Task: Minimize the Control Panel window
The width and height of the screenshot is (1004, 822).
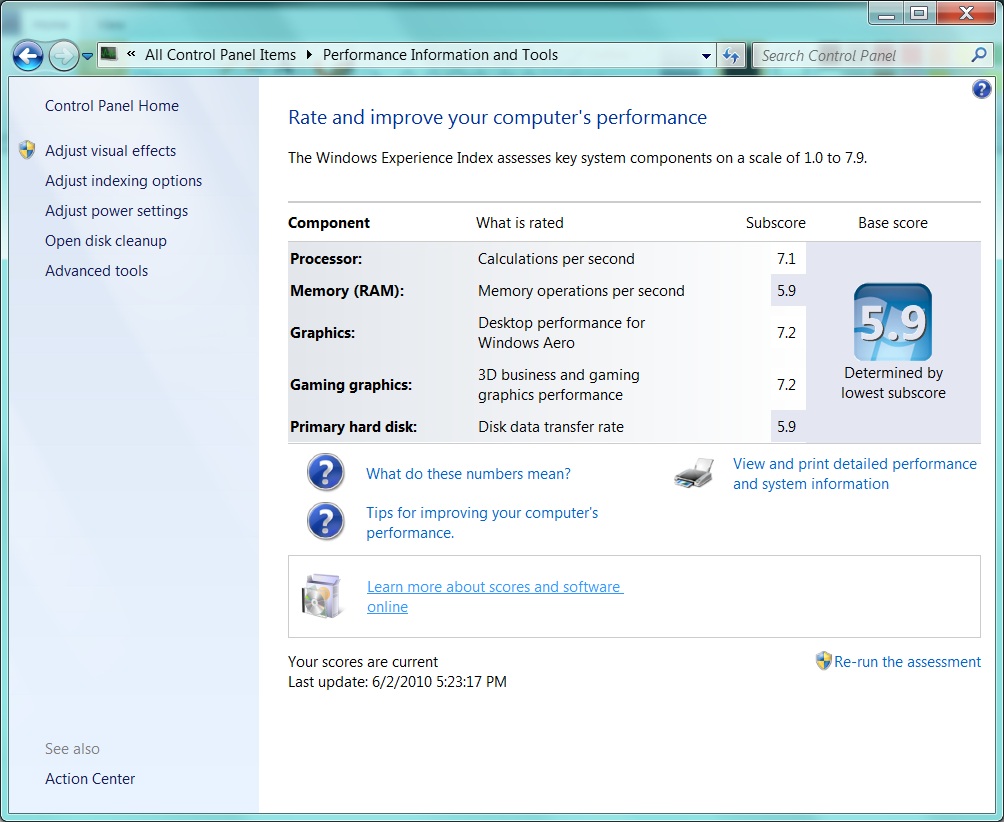Action: coord(886,13)
